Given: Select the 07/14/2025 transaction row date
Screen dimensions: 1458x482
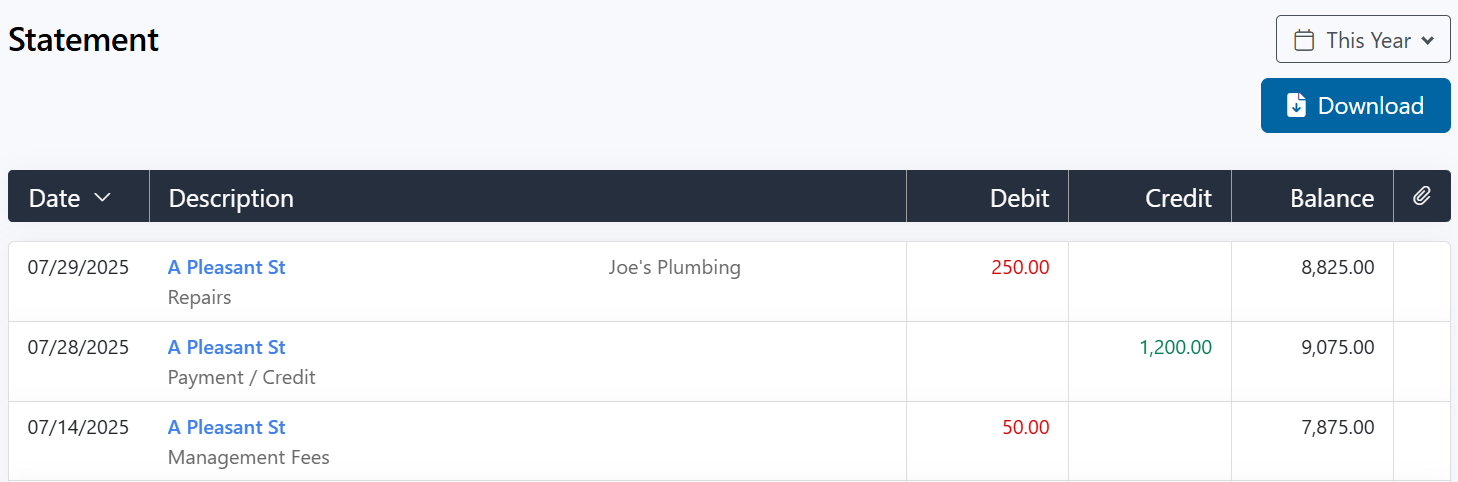Looking at the screenshot, I should click(78, 427).
